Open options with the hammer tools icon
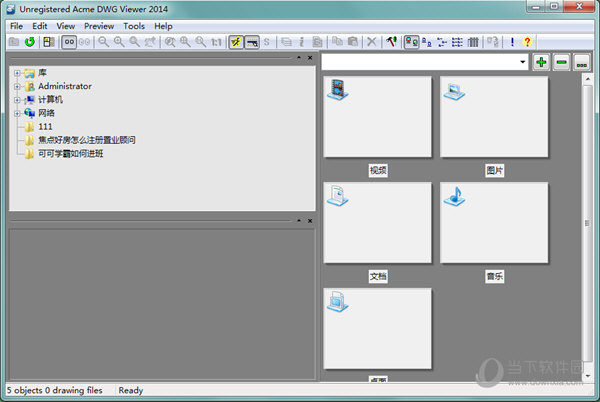Screen dimensions: 600x402 (x=391, y=41)
